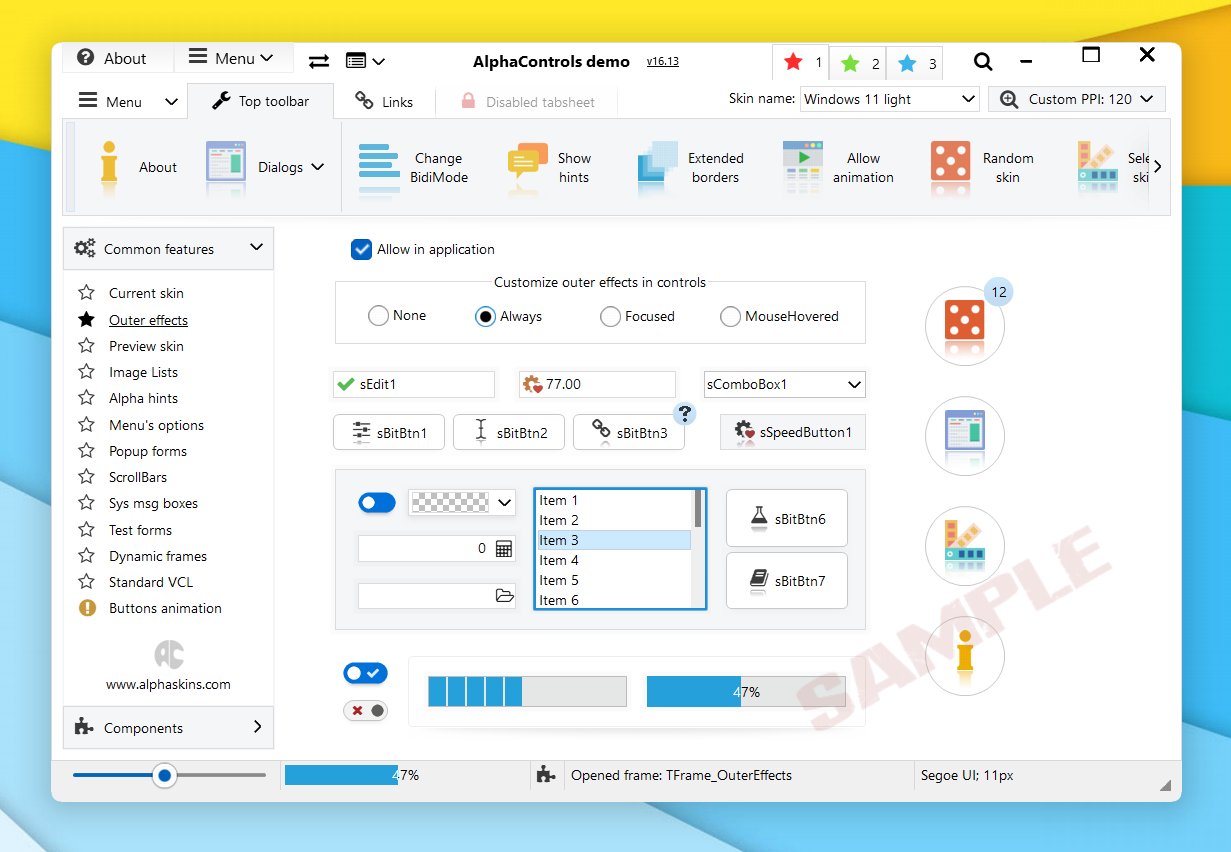Open the Skin name dropdown

890,99
